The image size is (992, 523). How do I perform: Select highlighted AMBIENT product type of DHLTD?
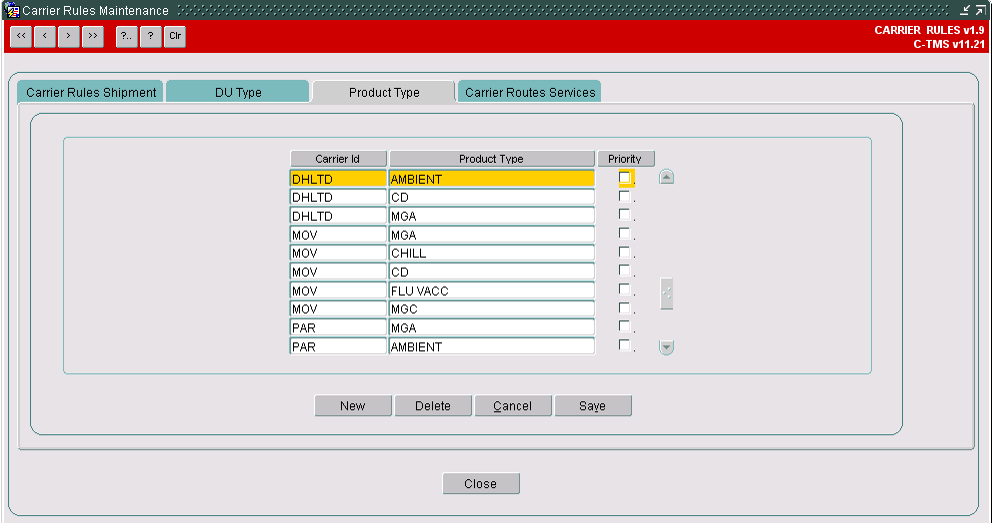(x=492, y=179)
